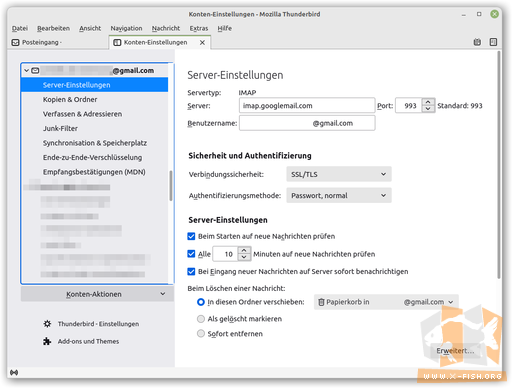Collapse the gmail.com account tree
This screenshot has width=512, height=388.
[27, 70]
